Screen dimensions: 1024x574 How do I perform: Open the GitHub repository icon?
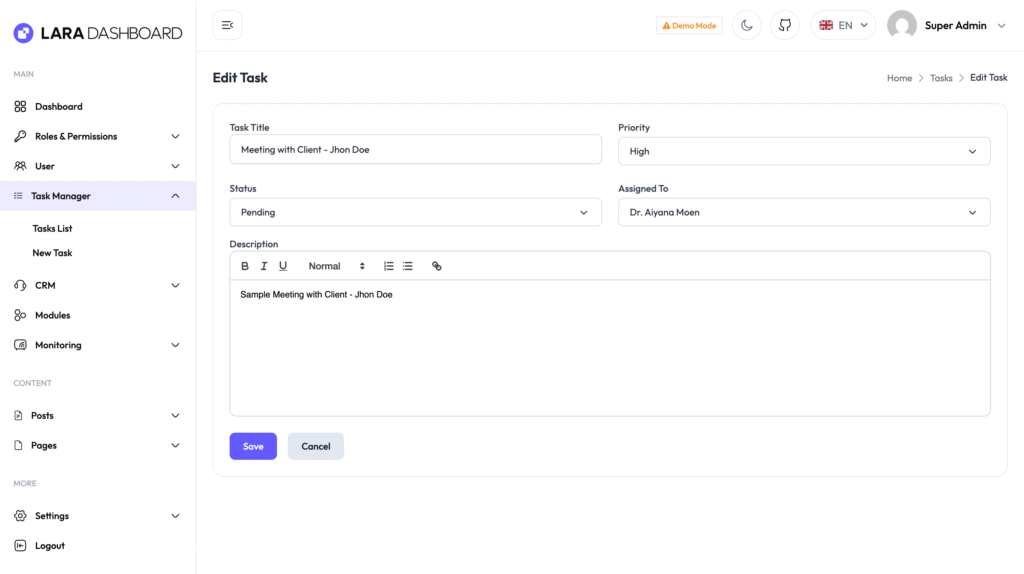coord(784,25)
